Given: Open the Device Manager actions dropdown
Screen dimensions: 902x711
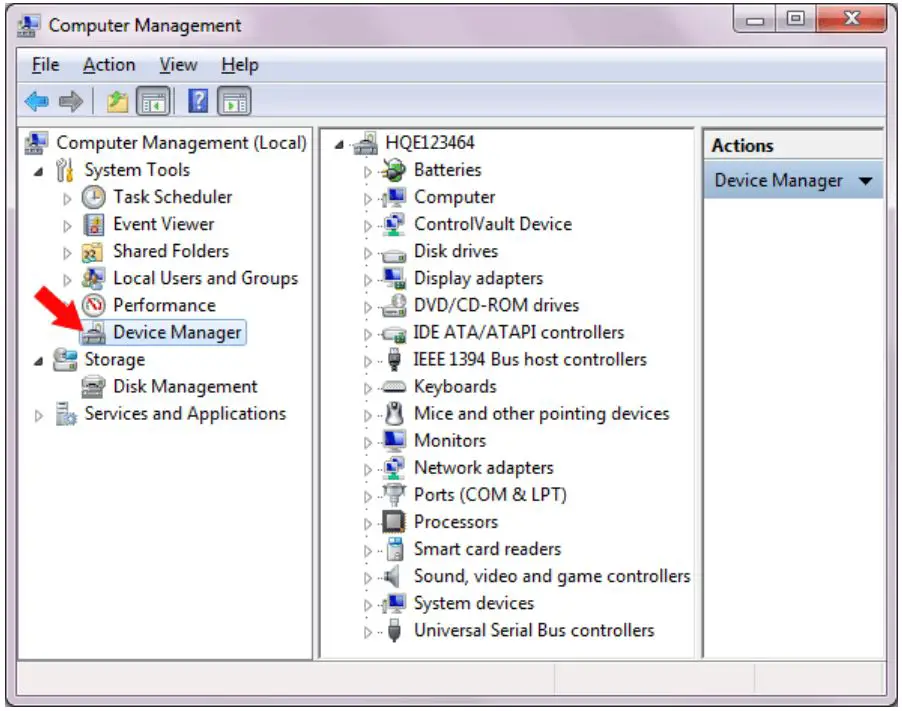Looking at the screenshot, I should coord(866,180).
